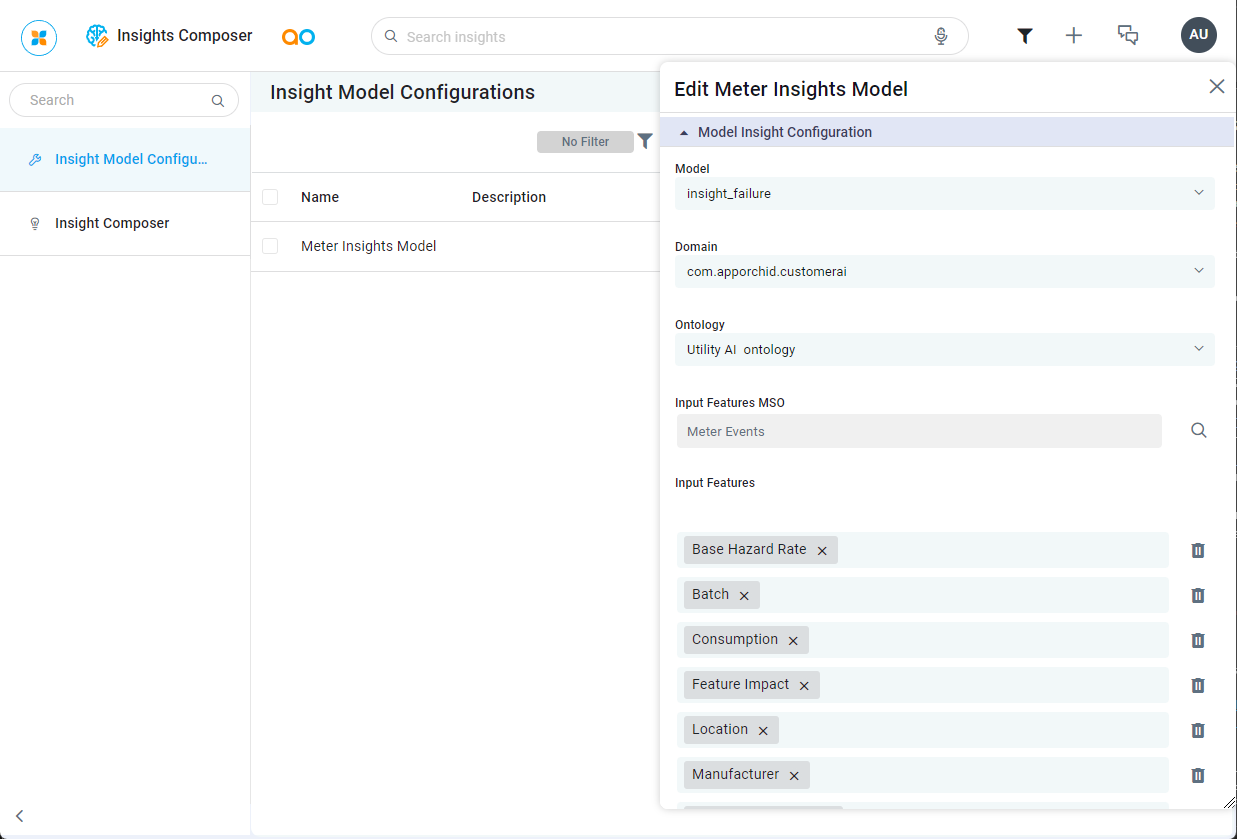Remove the Batch tag with its x

(x=744, y=596)
